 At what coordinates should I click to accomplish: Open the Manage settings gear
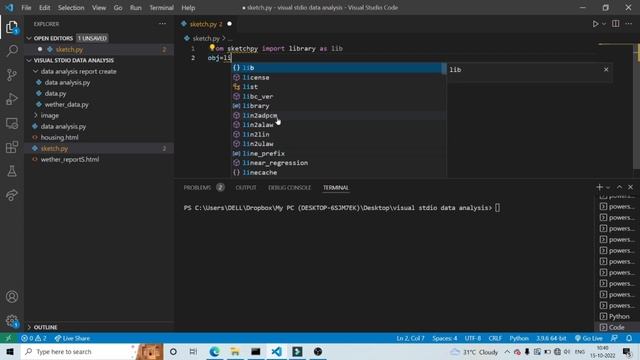(12, 321)
